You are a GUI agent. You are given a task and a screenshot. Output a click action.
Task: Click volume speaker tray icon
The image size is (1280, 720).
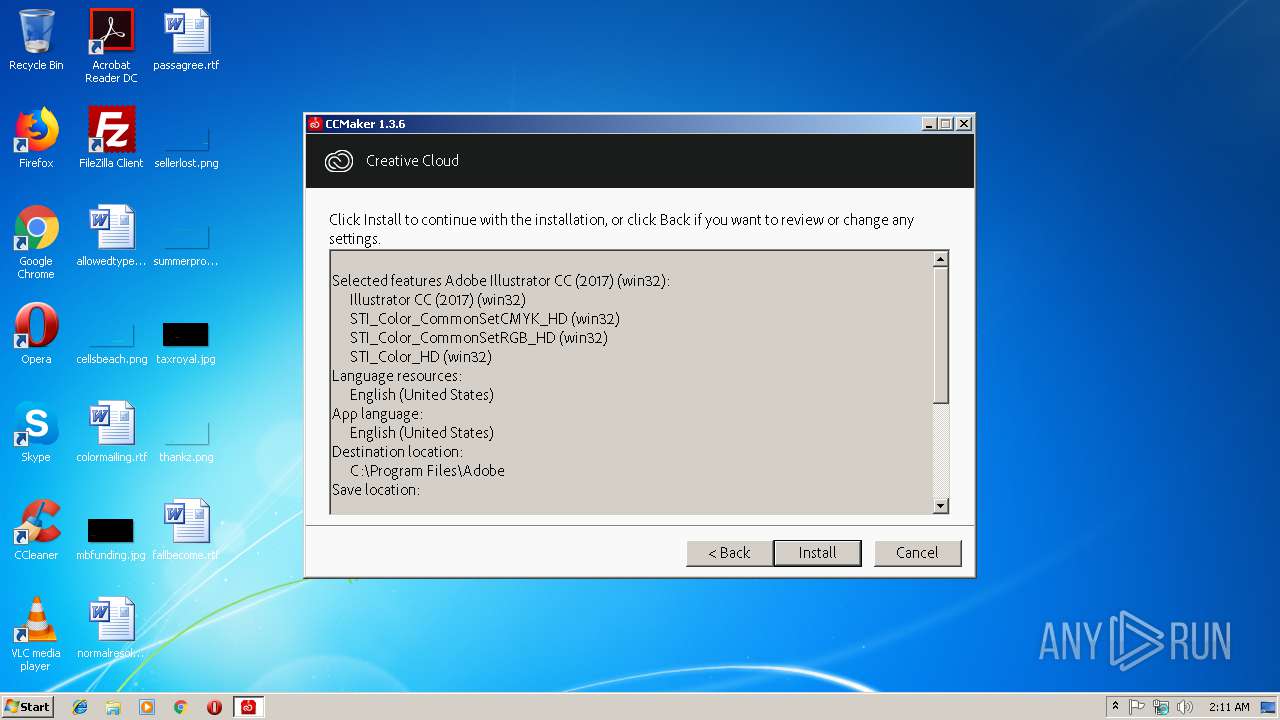click(x=1185, y=707)
